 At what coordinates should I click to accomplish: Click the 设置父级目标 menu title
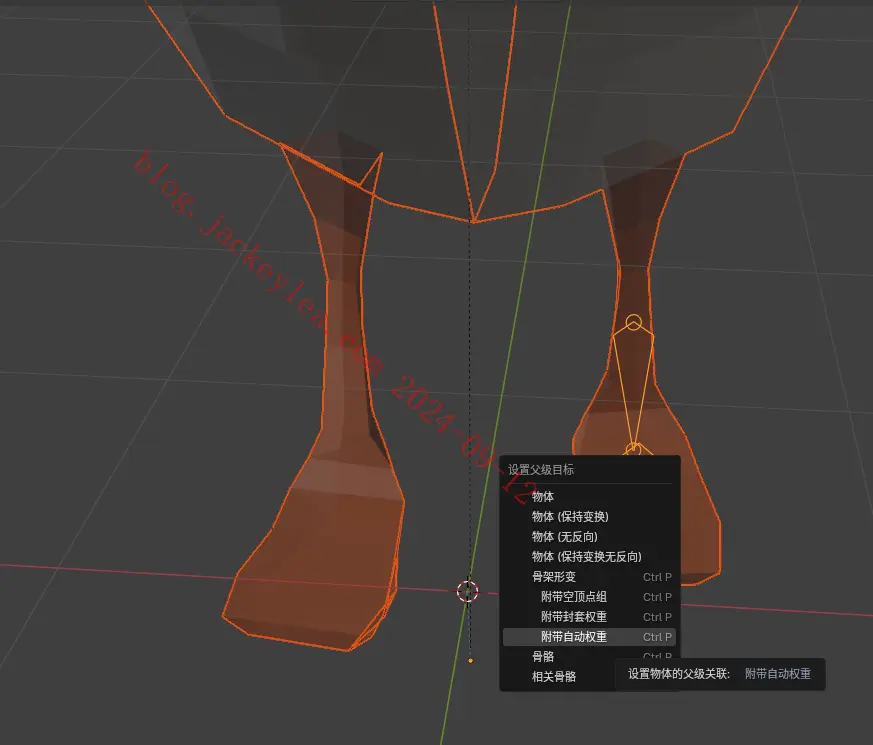point(541,469)
